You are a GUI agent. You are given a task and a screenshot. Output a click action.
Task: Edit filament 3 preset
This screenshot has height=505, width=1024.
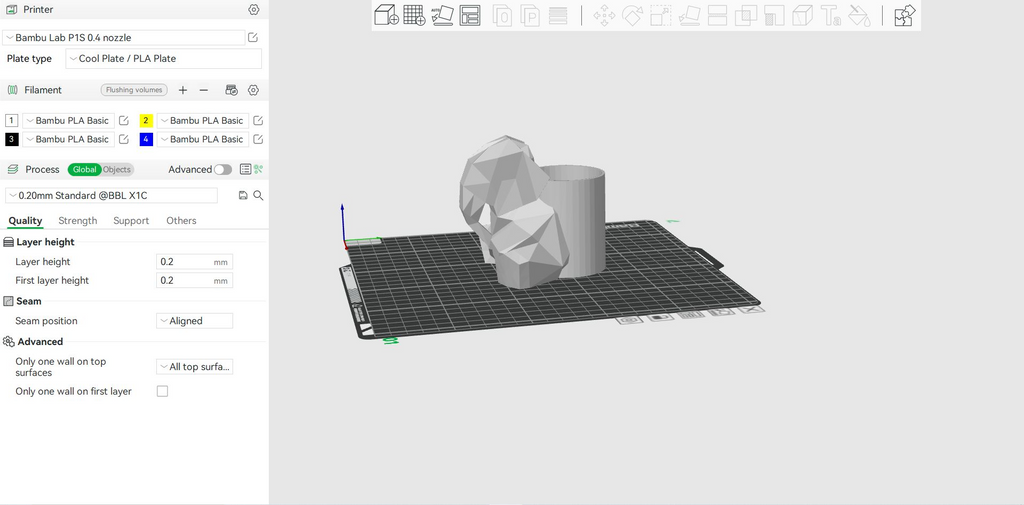click(123, 139)
